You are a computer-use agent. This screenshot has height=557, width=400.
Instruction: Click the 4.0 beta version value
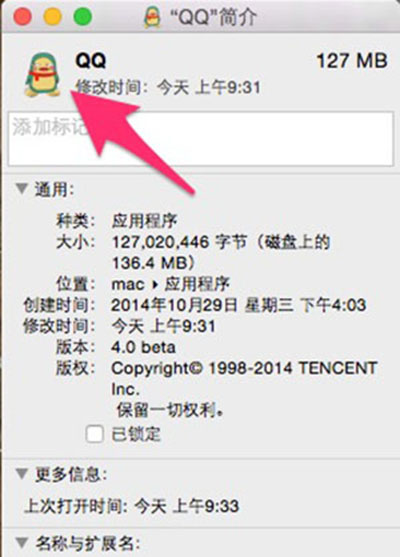coord(143,347)
